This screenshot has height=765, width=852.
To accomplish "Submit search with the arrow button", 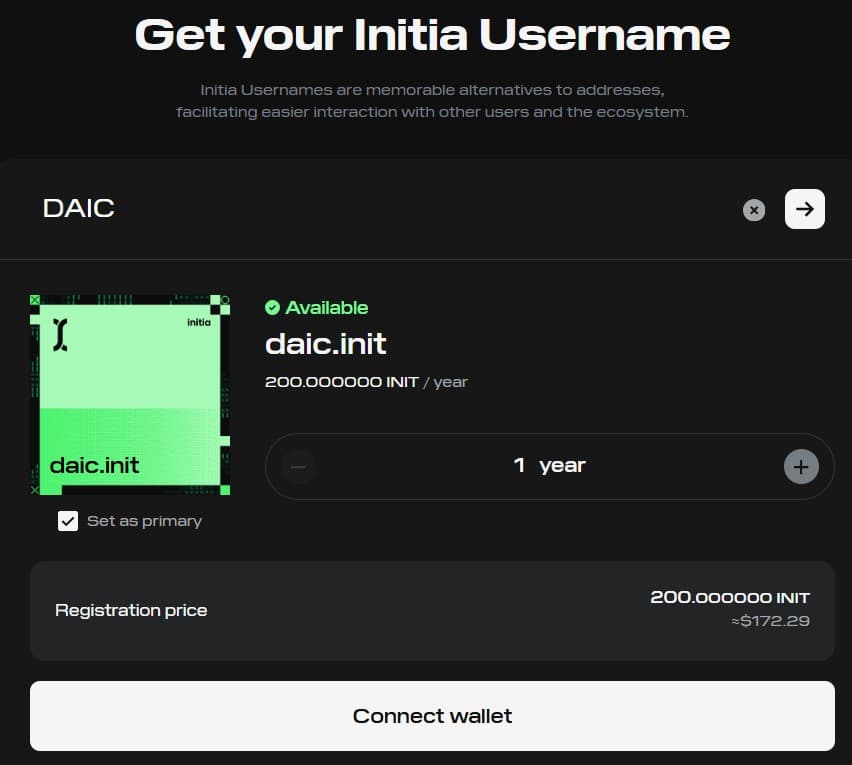I will pyautogui.click(x=804, y=209).
